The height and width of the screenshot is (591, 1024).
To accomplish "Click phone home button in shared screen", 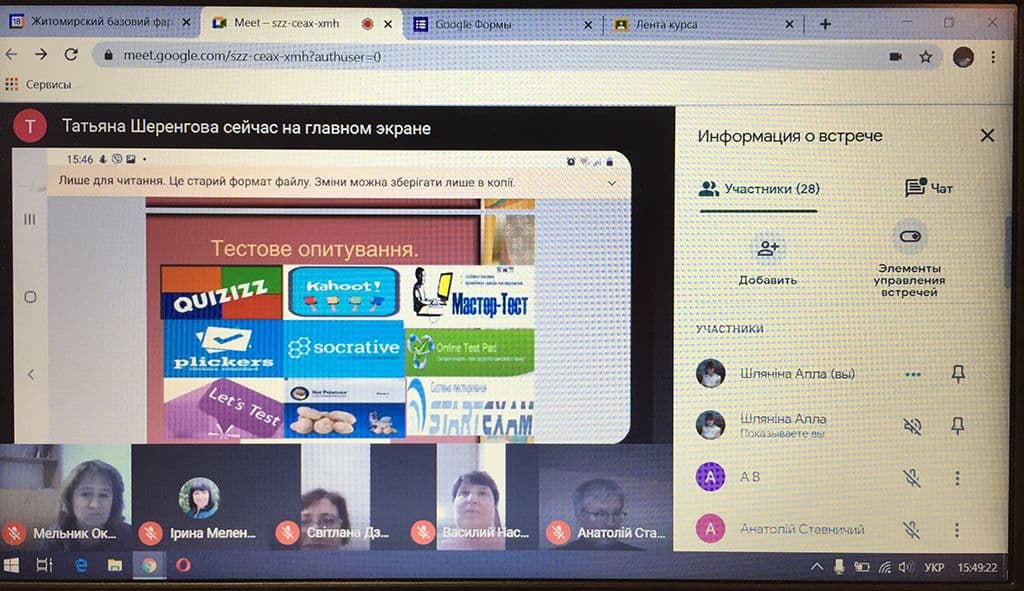I will pos(30,297).
